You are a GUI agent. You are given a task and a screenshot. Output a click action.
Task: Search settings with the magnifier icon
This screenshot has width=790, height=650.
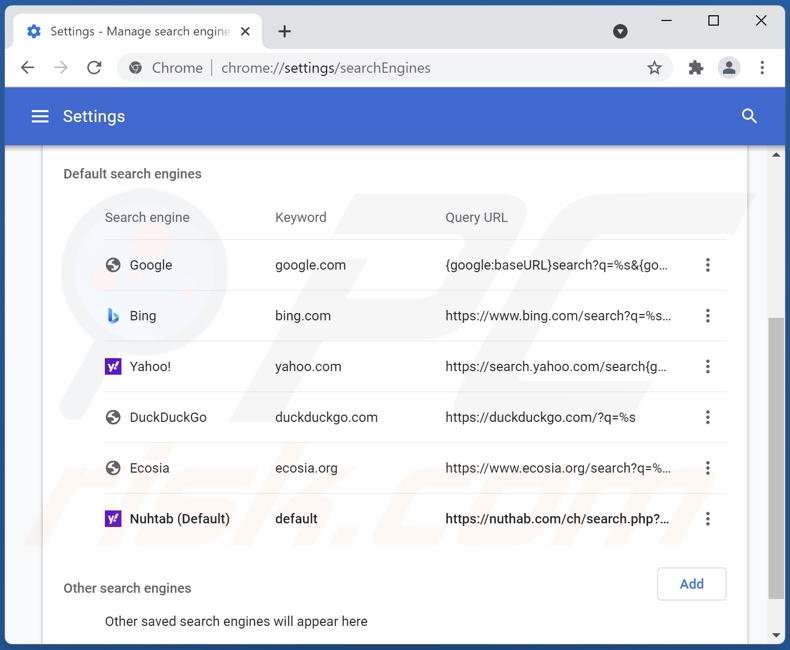click(749, 116)
